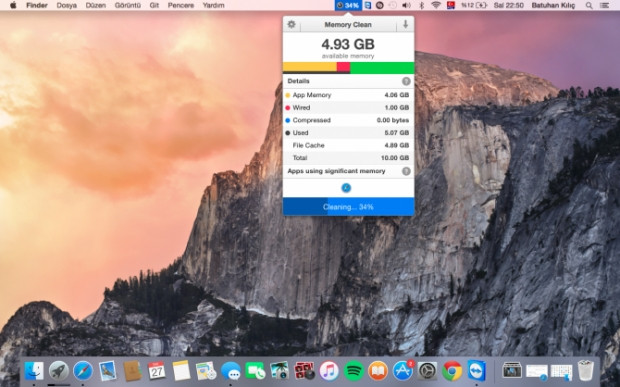Open the Pencere menu
The width and height of the screenshot is (620, 387).
click(x=181, y=6)
